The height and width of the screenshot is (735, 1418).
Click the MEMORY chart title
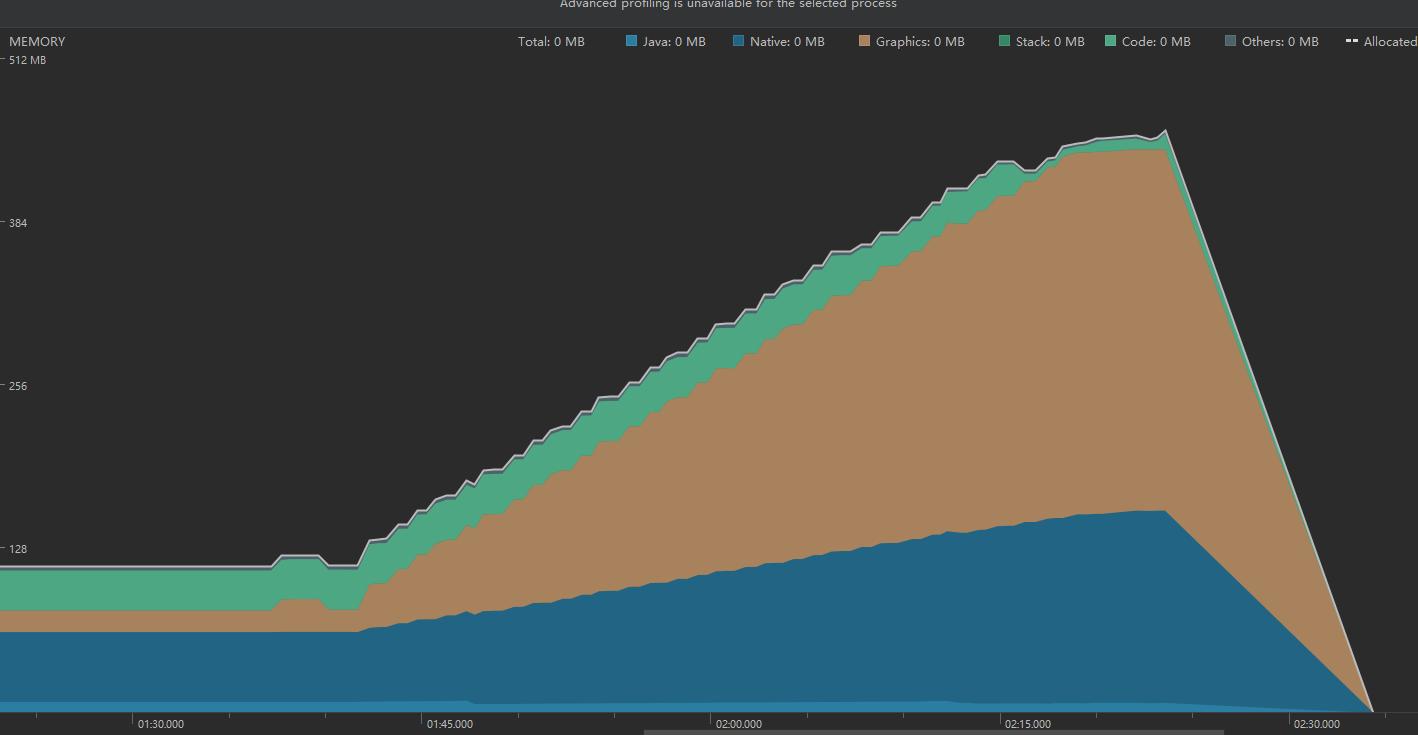point(37,42)
